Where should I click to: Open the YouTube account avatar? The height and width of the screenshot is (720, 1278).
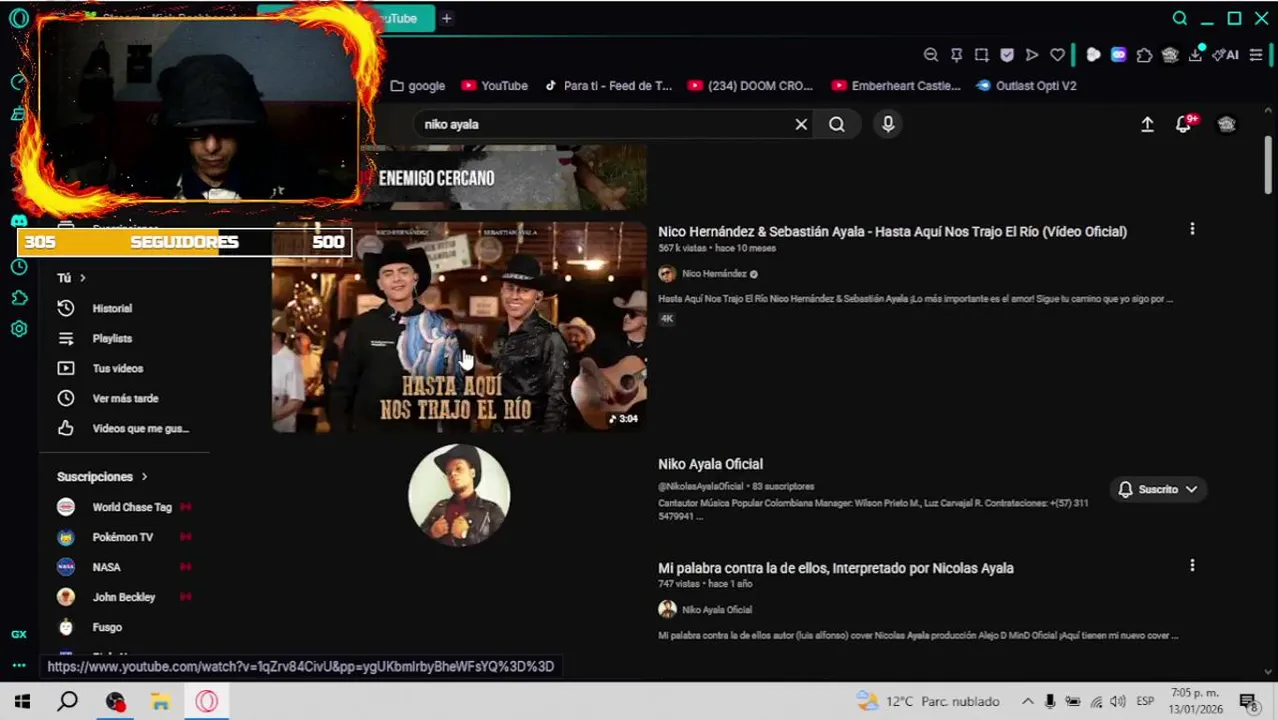point(1227,124)
